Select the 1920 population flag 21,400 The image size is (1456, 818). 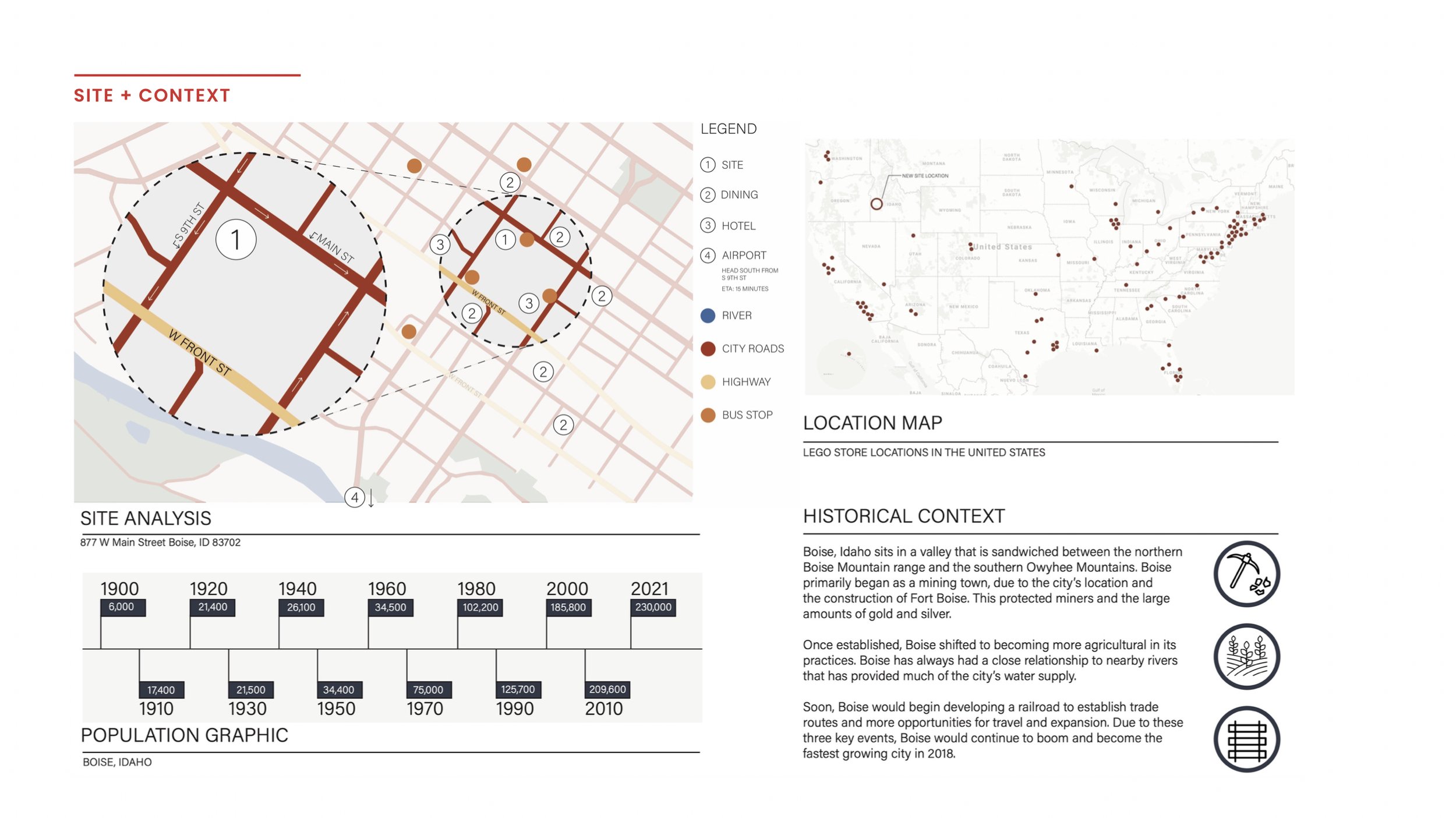click(x=213, y=607)
